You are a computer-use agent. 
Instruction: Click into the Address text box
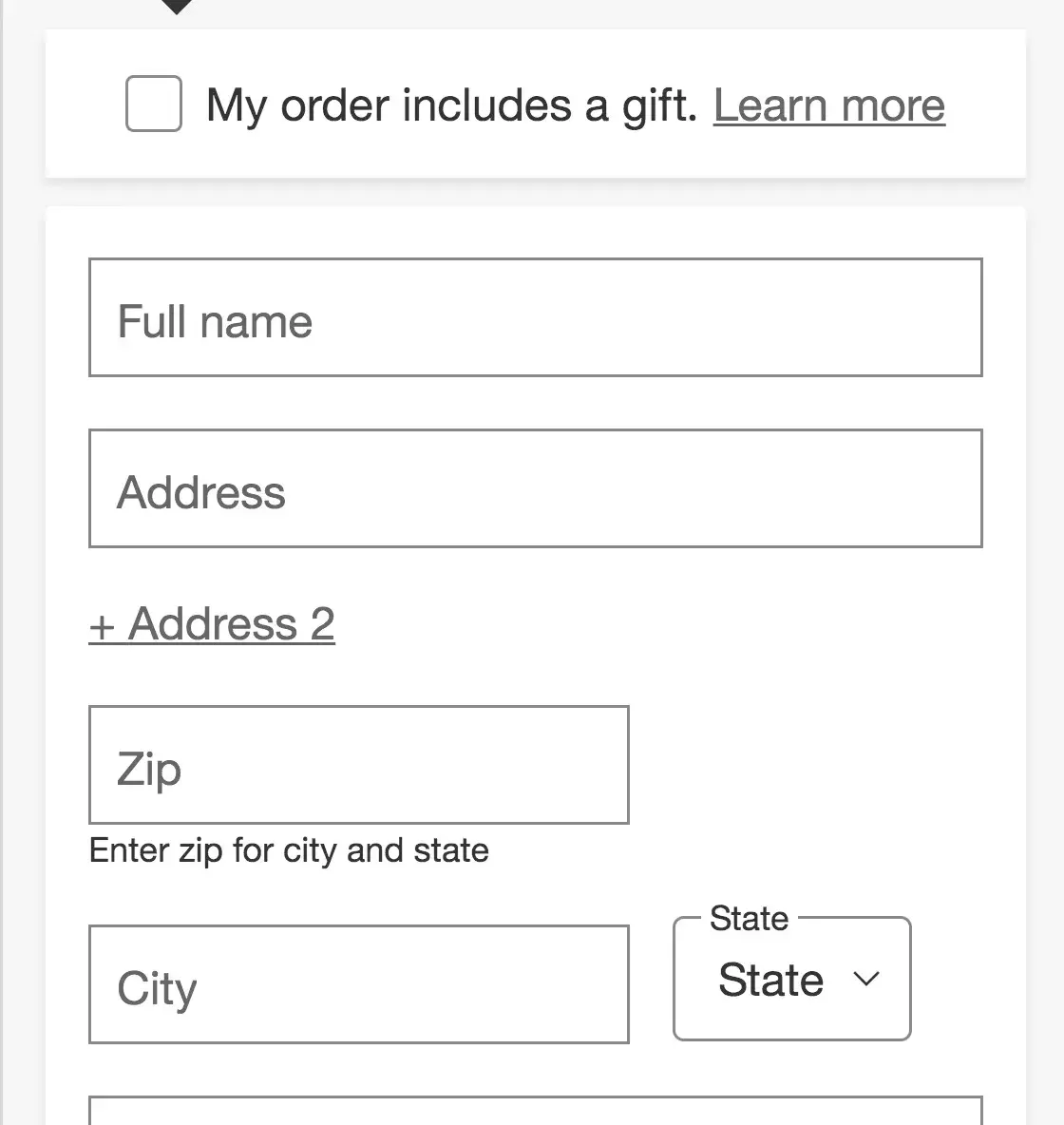pyautogui.click(x=535, y=488)
